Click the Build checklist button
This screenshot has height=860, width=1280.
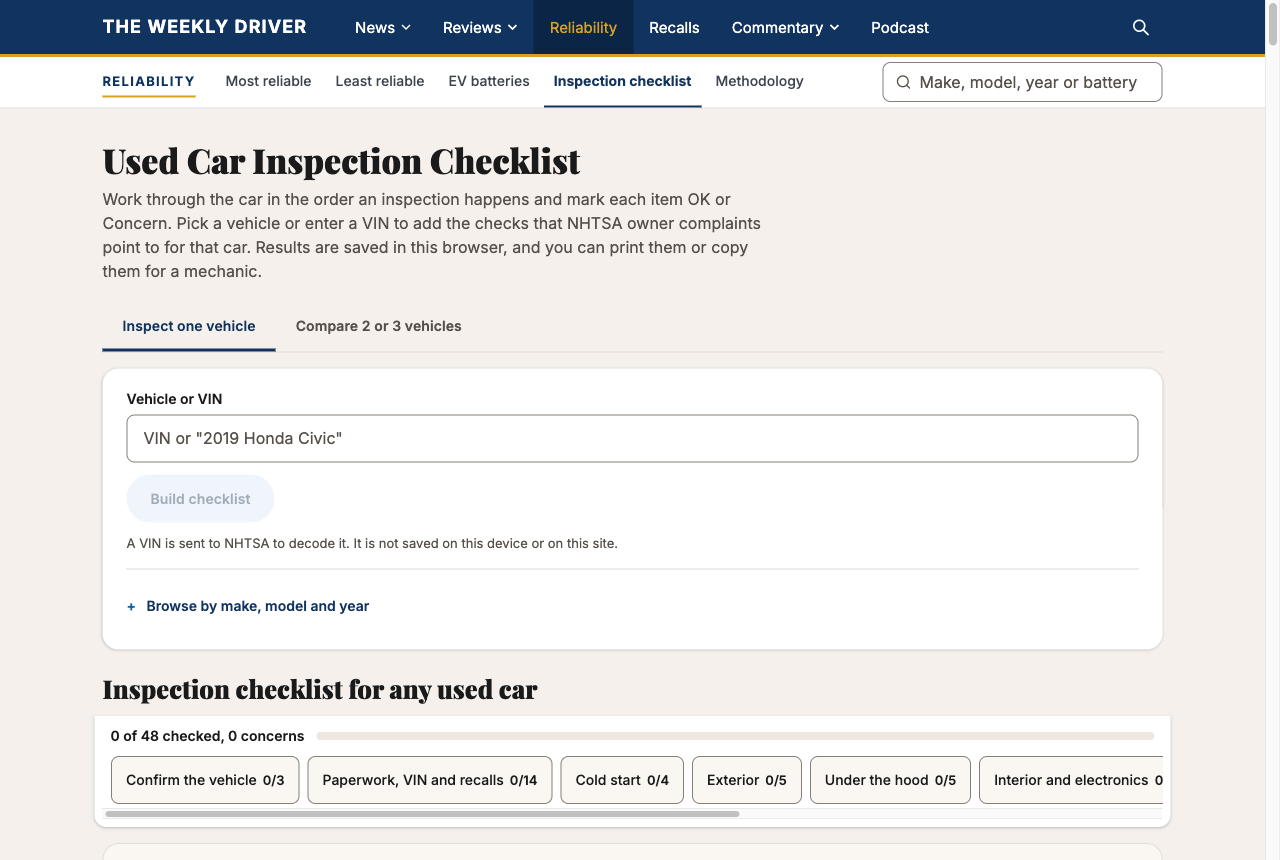coord(200,499)
